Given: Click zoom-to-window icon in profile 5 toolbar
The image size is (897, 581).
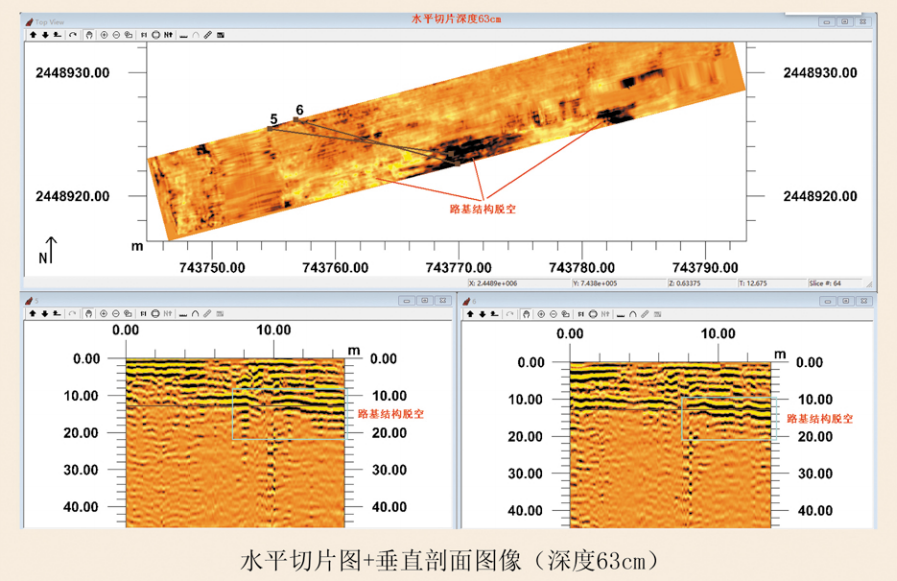Looking at the screenshot, I should (x=128, y=314).
